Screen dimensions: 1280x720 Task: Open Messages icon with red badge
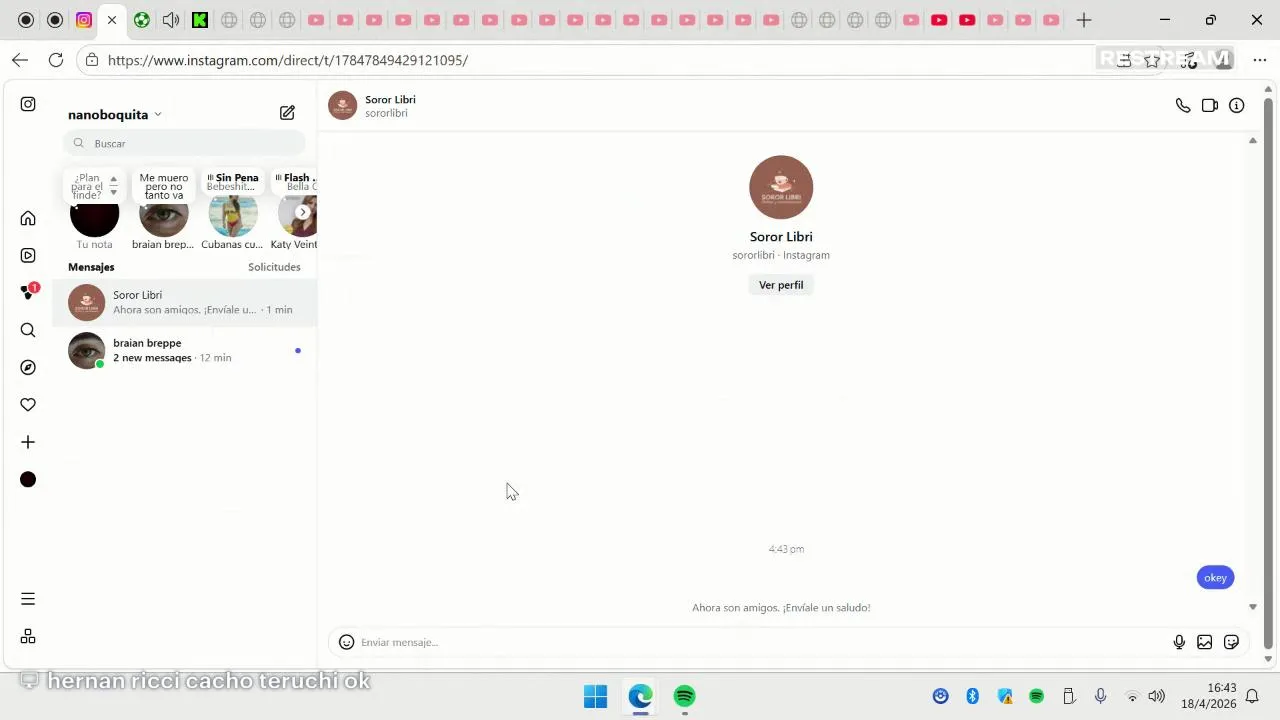coord(28,292)
